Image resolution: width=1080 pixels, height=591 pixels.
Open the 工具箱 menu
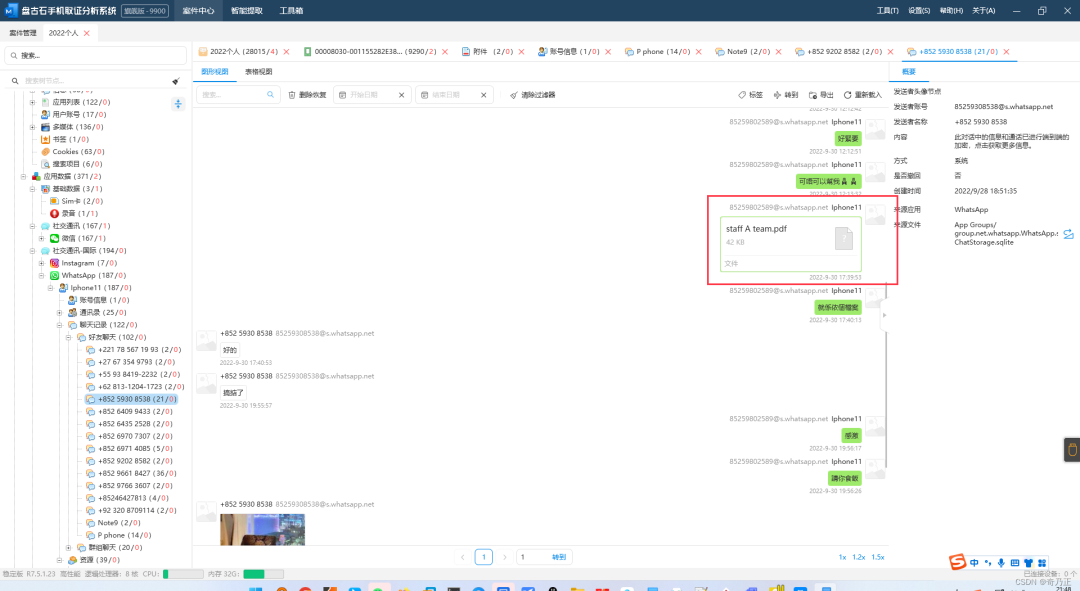tap(291, 10)
